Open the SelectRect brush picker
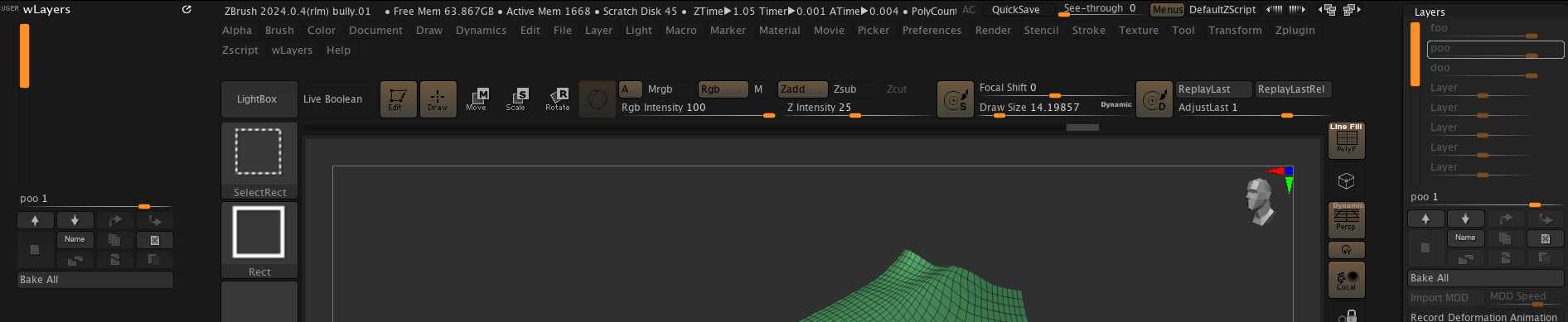The image size is (1568, 322). point(259,161)
